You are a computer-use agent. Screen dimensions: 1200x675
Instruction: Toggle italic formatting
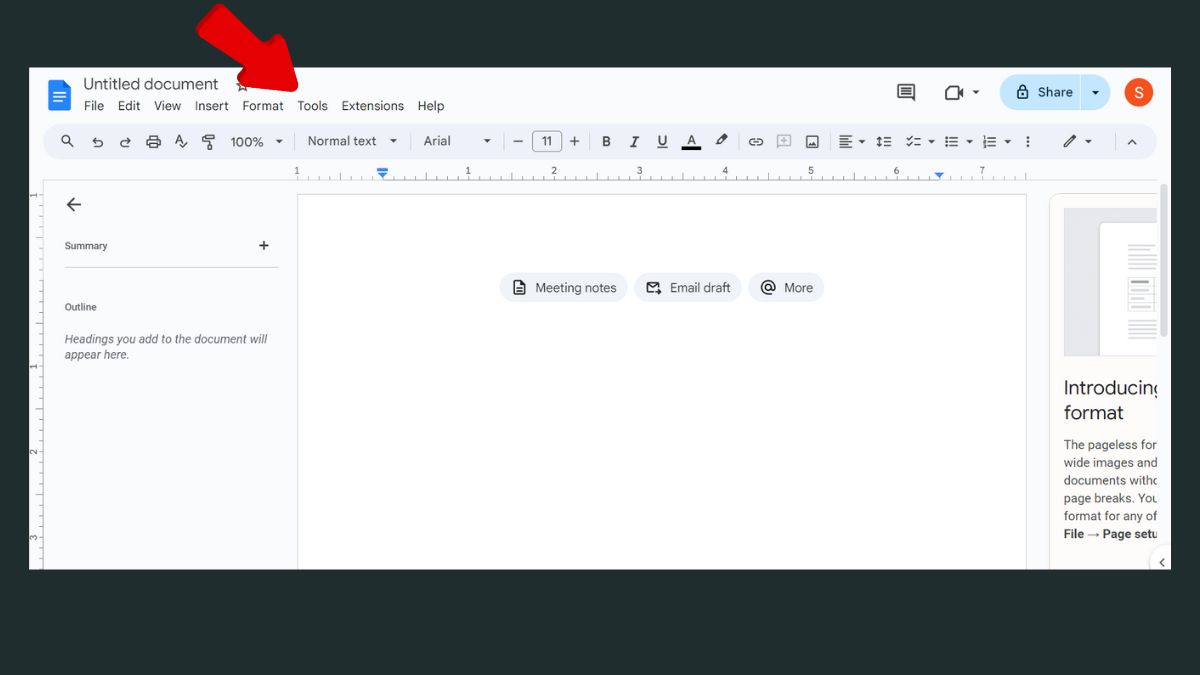[634, 142]
